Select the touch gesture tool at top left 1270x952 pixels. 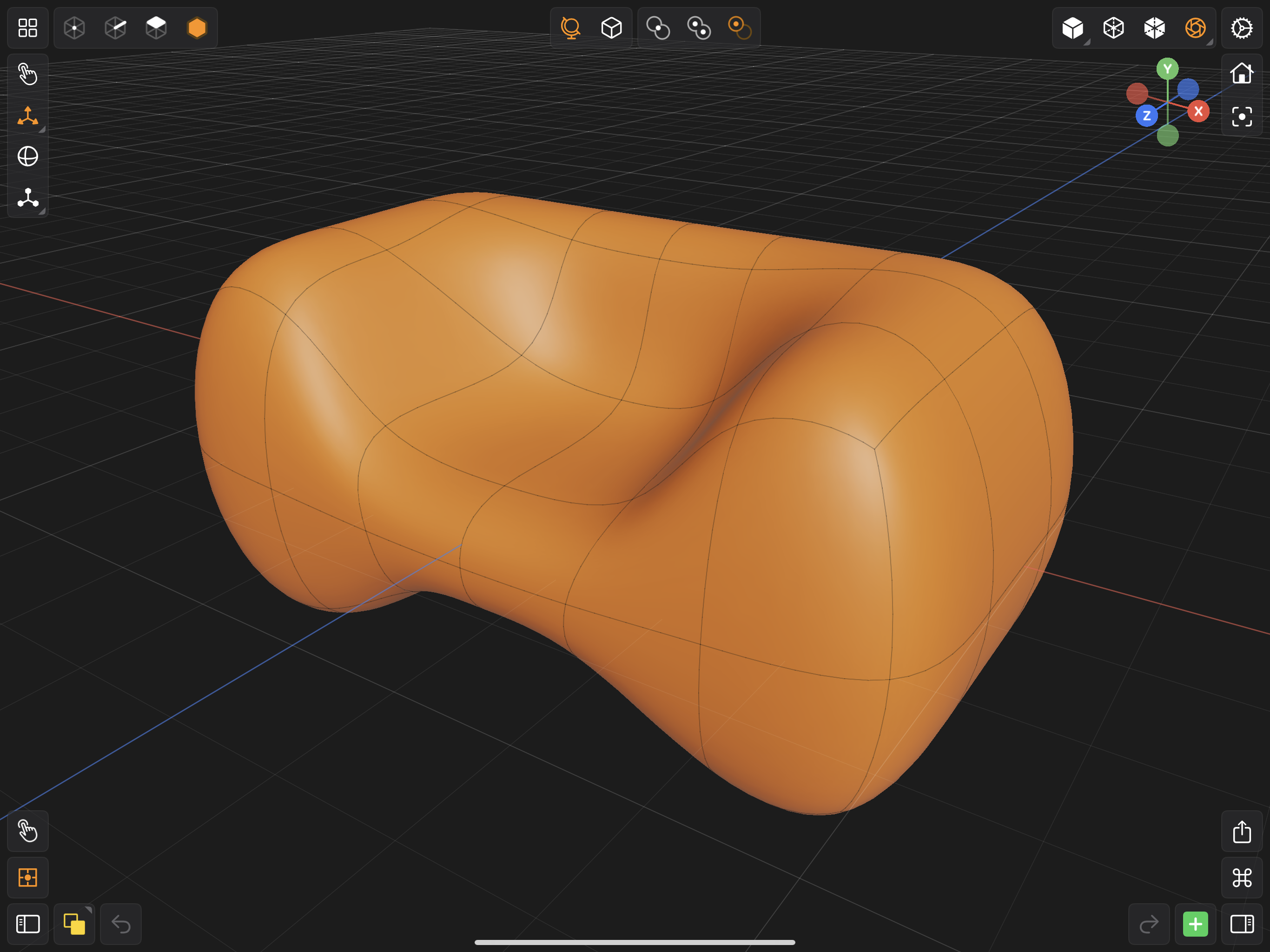[27, 74]
